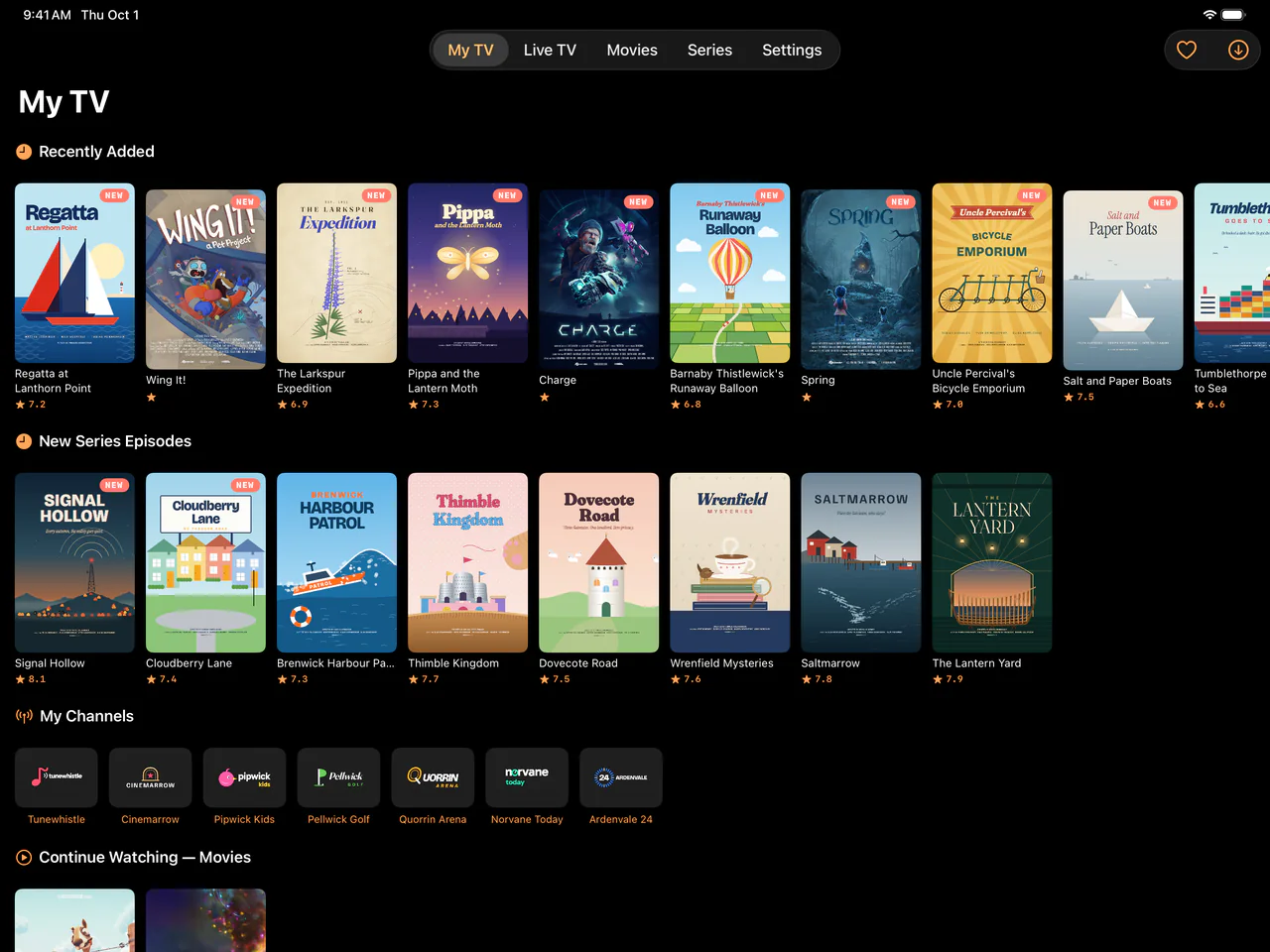Open the Signal Hollow series poster

[74, 562]
